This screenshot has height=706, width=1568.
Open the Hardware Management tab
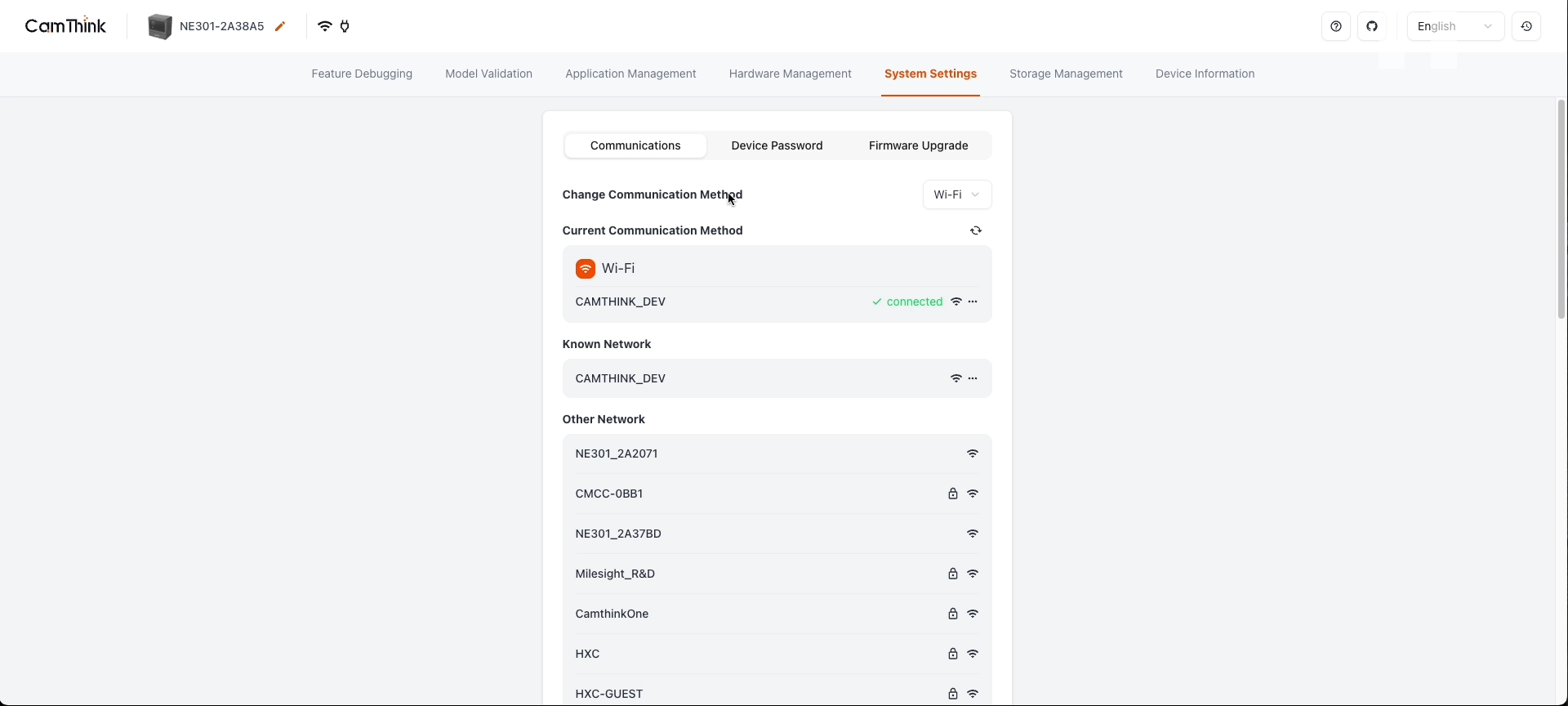pyautogui.click(x=790, y=74)
